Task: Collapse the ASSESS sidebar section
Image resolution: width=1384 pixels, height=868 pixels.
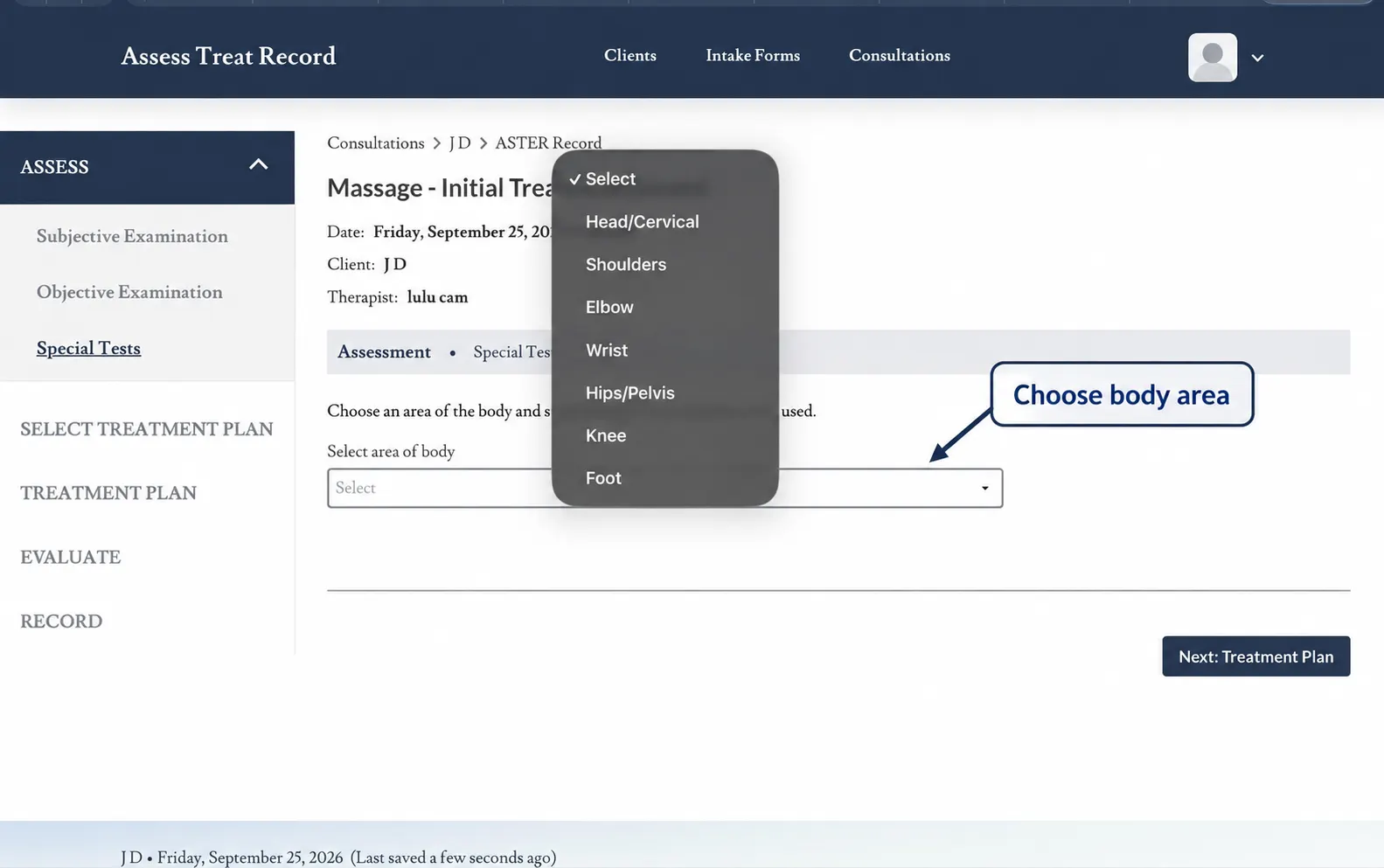Action: tap(258, 164)
